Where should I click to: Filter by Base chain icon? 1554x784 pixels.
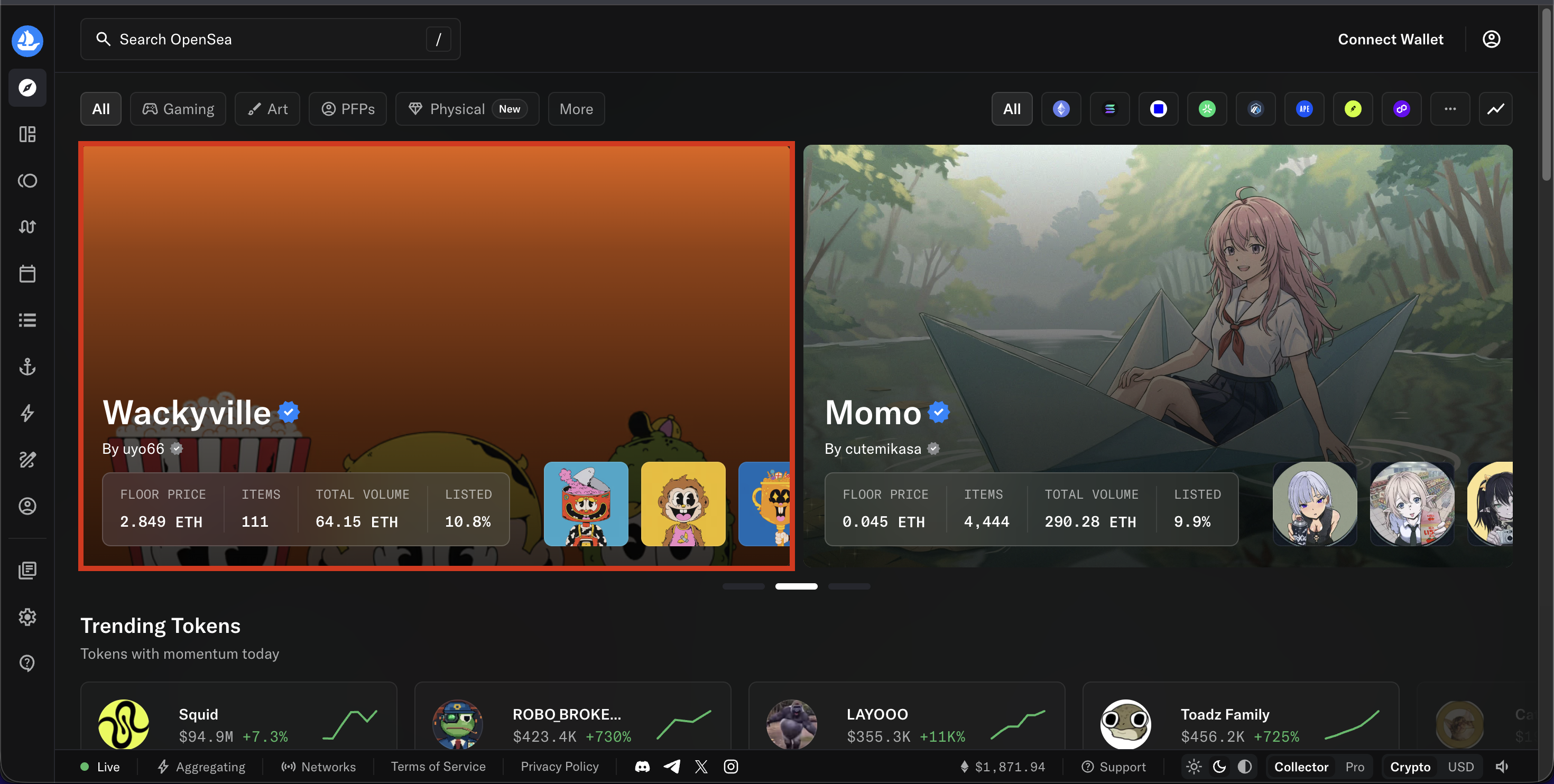(1158, 109)
